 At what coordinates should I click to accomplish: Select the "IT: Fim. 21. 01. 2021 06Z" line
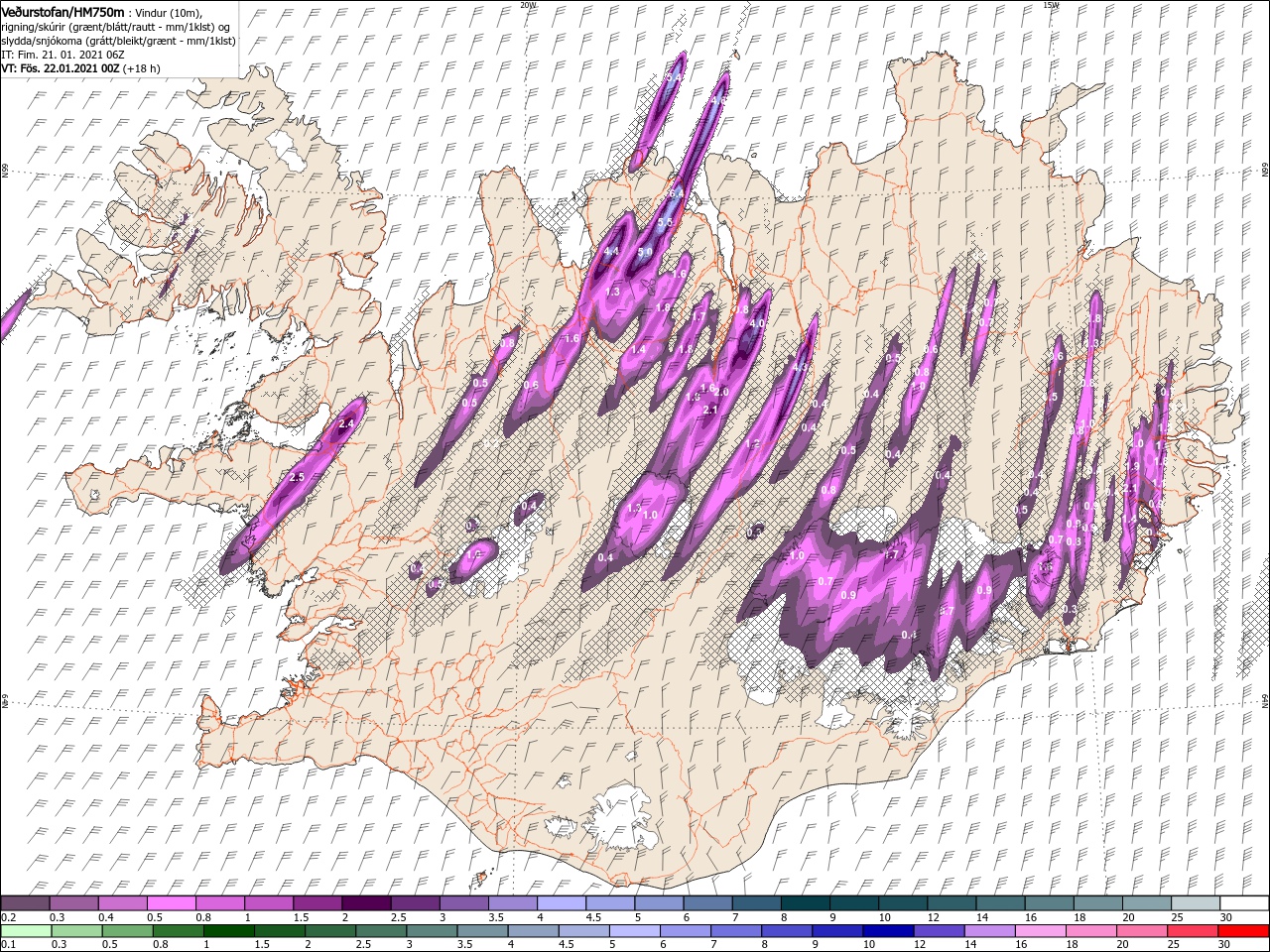63,55
